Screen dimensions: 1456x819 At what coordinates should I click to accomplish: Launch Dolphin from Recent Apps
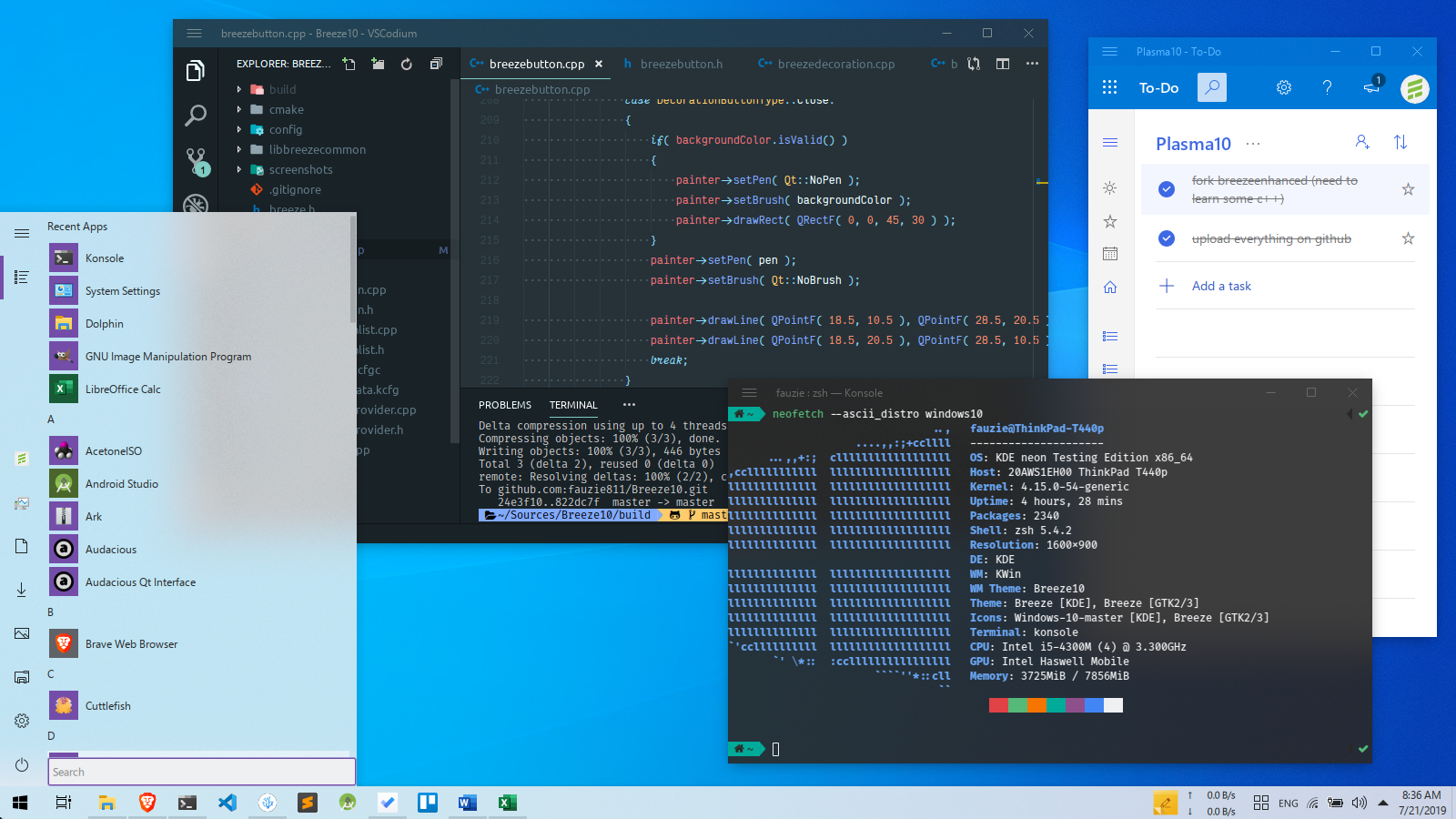pos(198,324)
